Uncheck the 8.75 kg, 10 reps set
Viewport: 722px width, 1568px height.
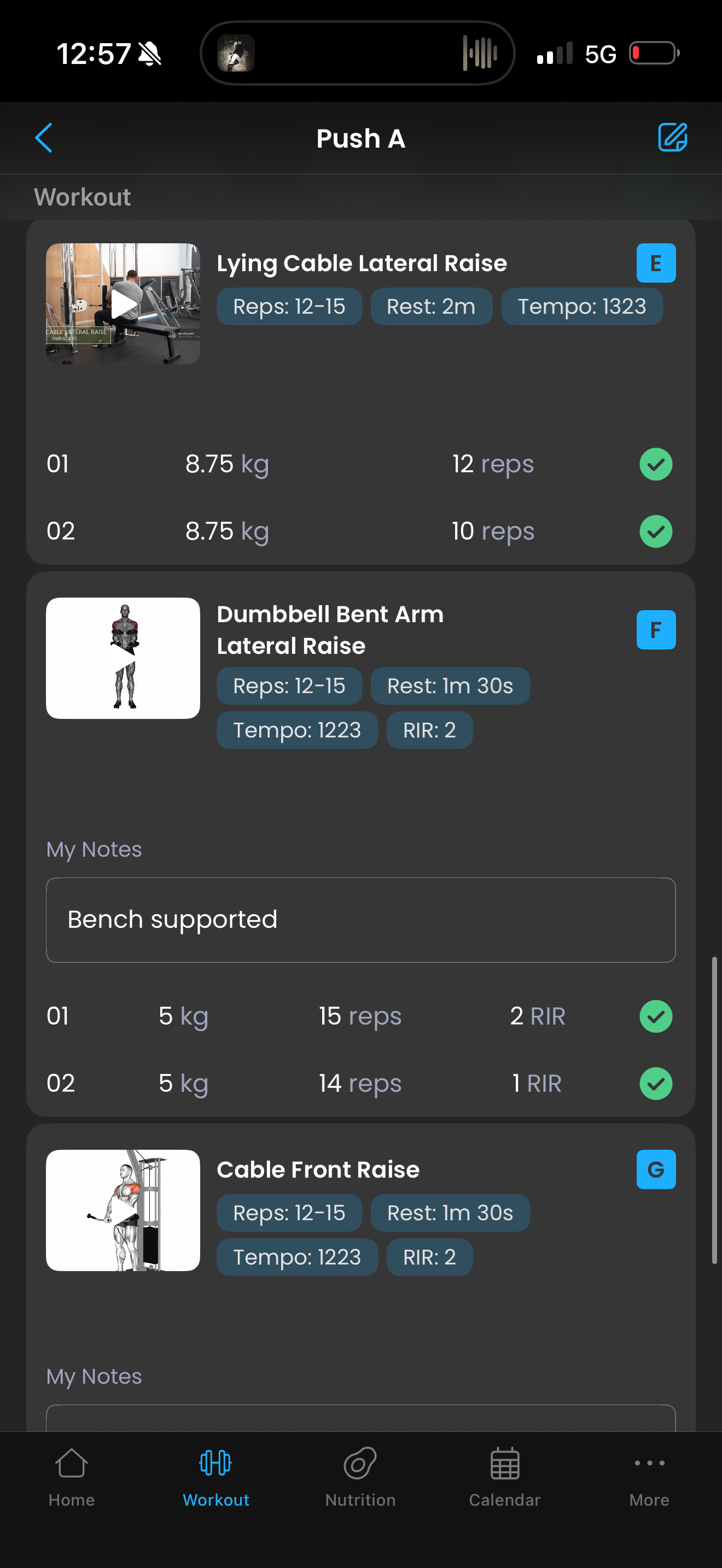point(656,531)
